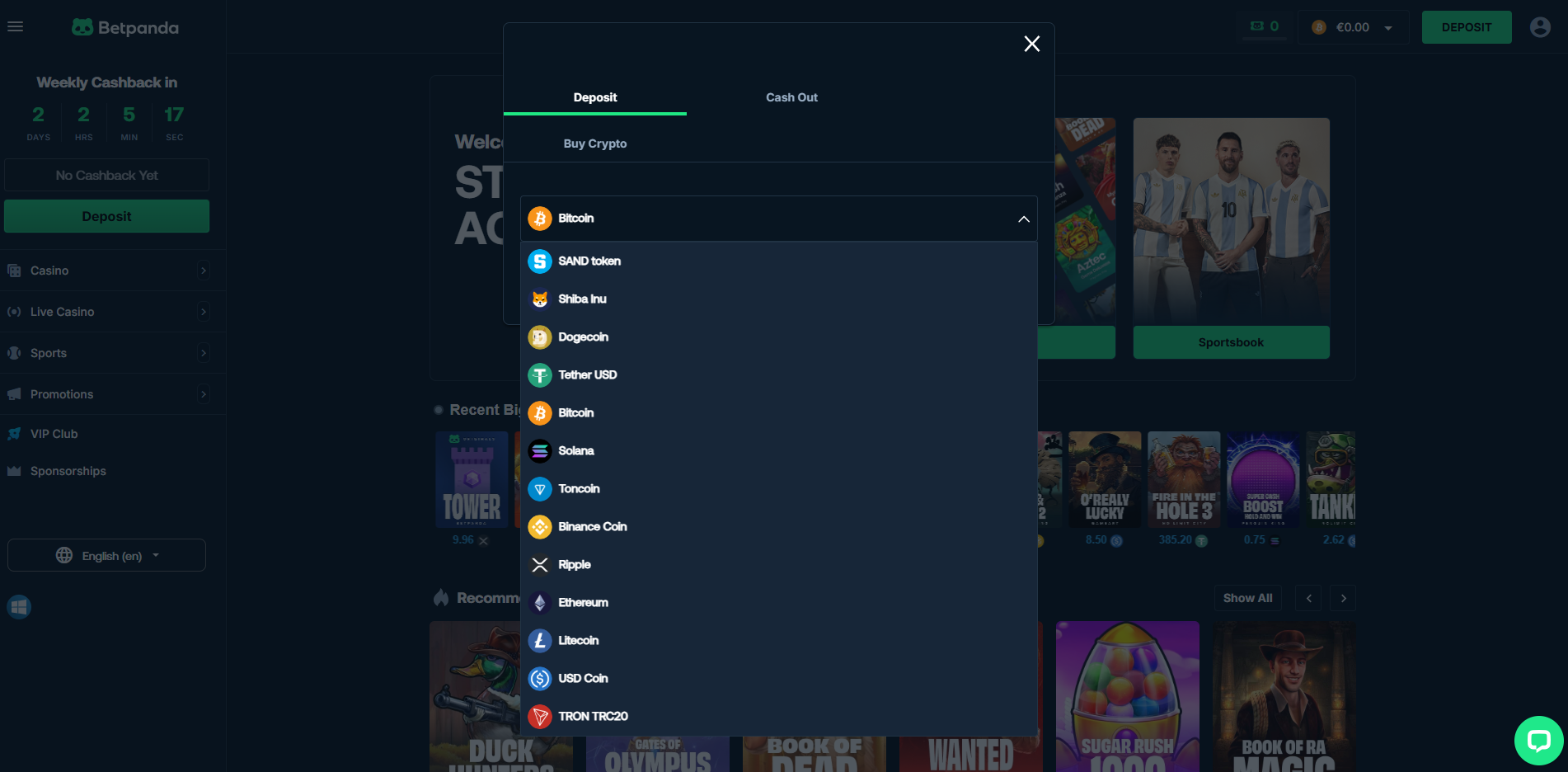Open the Buy Crypto sub-tab

pyautogui.click(x=595, y=144)
